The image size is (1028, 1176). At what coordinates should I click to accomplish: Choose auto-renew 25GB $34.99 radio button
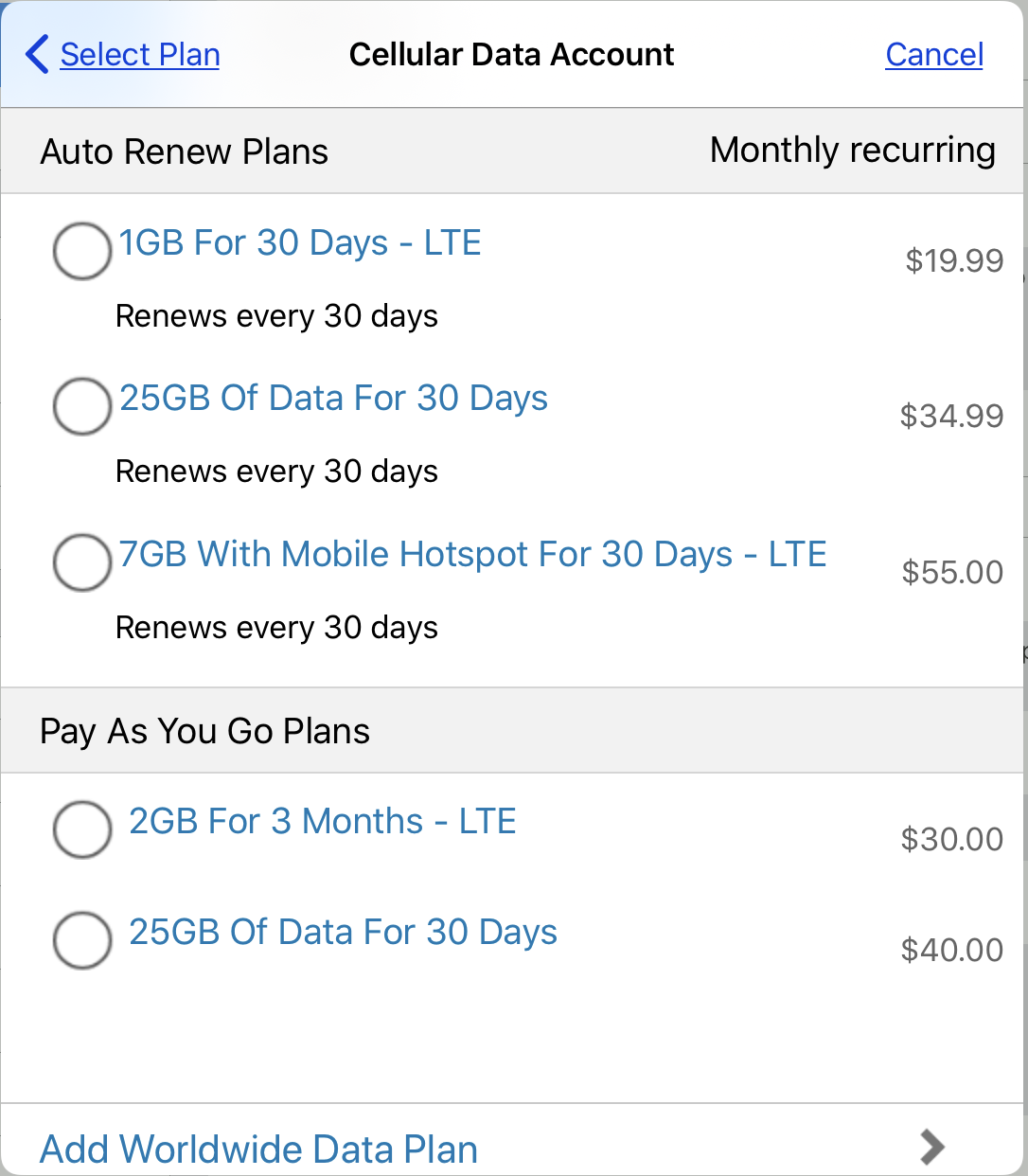tap(82, 406)
